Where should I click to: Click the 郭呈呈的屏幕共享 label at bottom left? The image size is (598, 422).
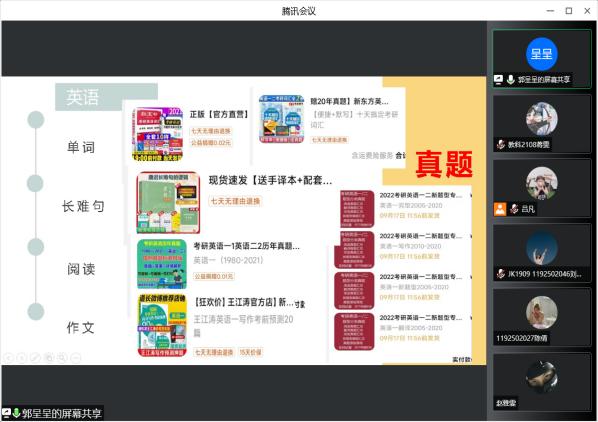(x=61, y=413)
